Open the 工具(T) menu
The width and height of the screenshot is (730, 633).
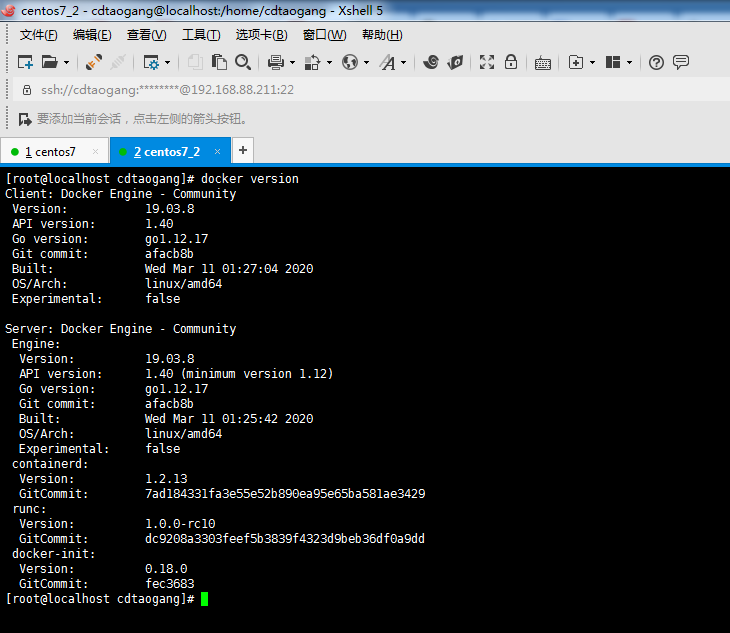tap(201, 35)
